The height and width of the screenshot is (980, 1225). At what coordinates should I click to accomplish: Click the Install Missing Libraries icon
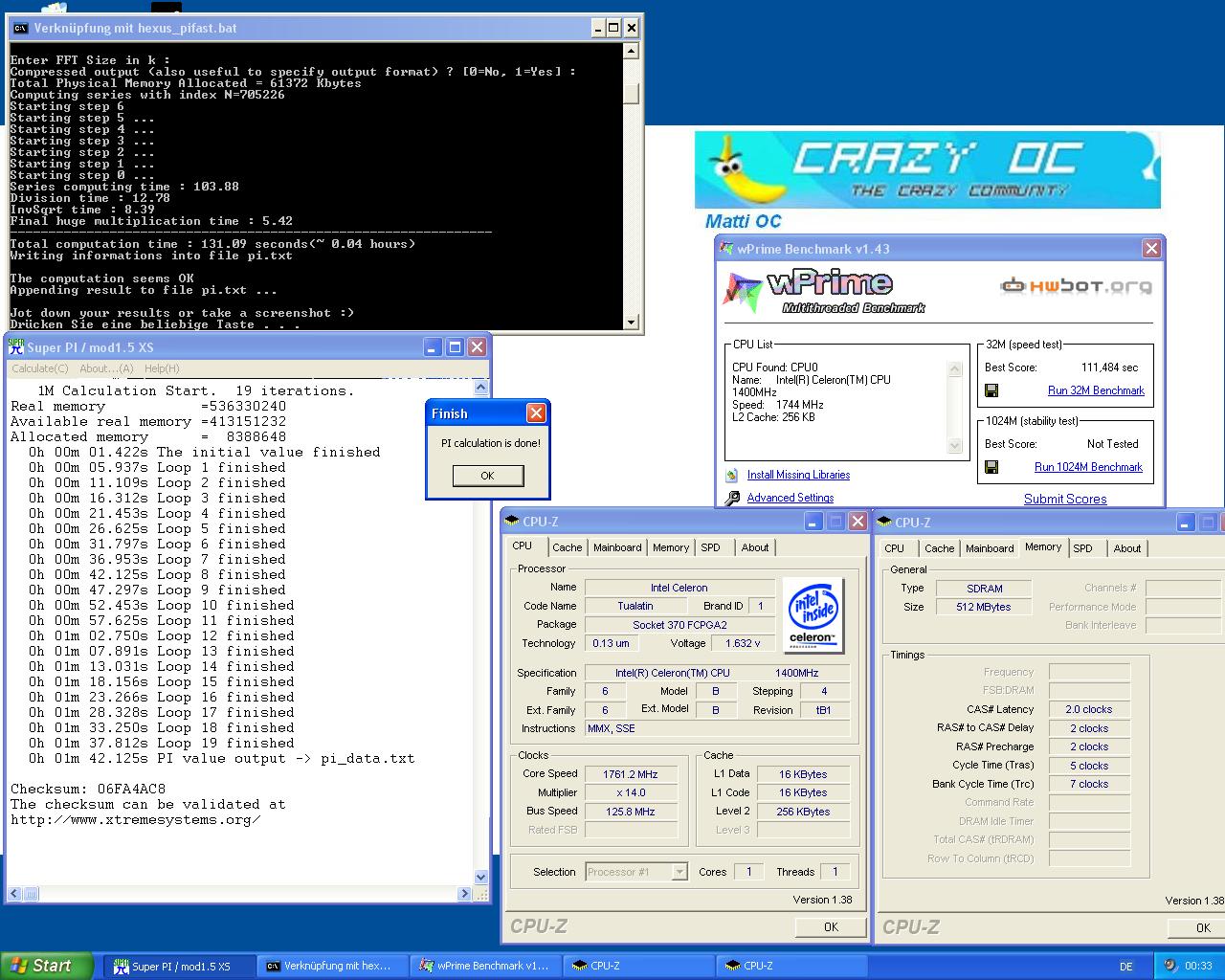(x=732, y=475)
